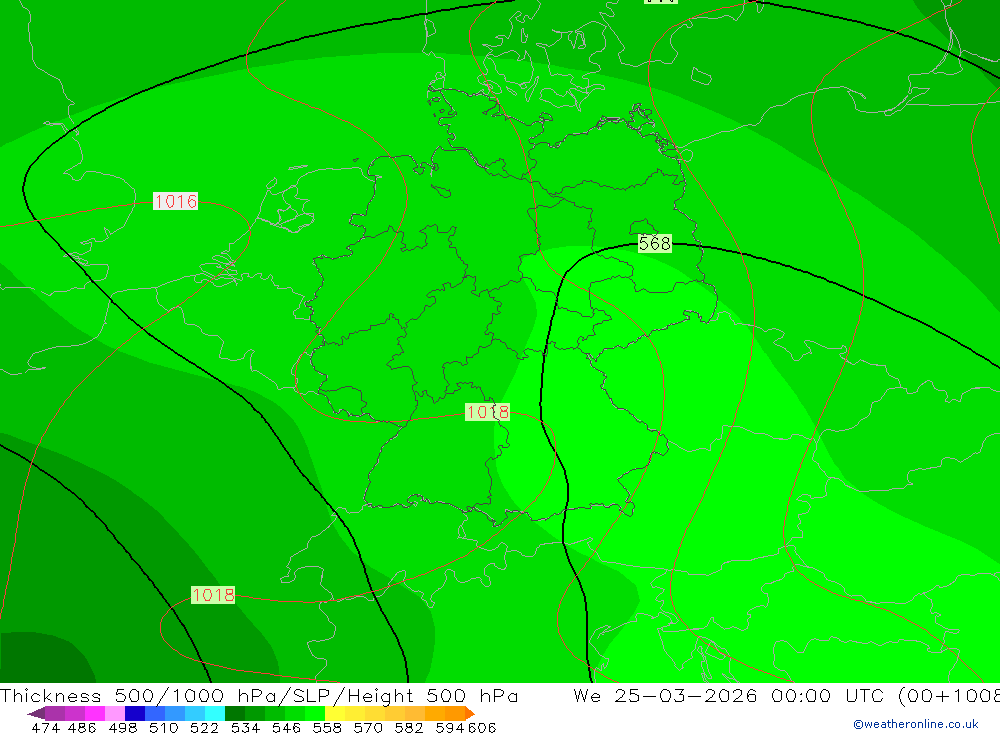Select the 510 legend value

(x=164, y=728)
